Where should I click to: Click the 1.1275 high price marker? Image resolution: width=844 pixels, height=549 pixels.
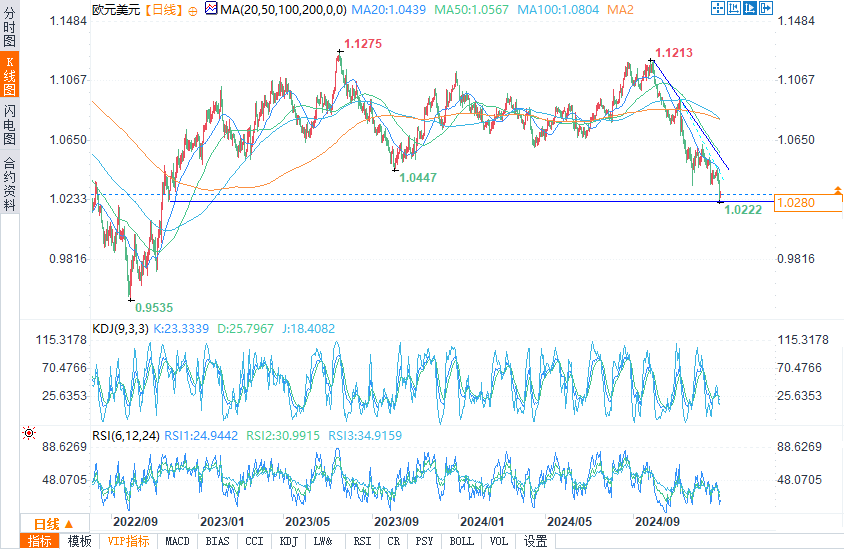(363, 44)
